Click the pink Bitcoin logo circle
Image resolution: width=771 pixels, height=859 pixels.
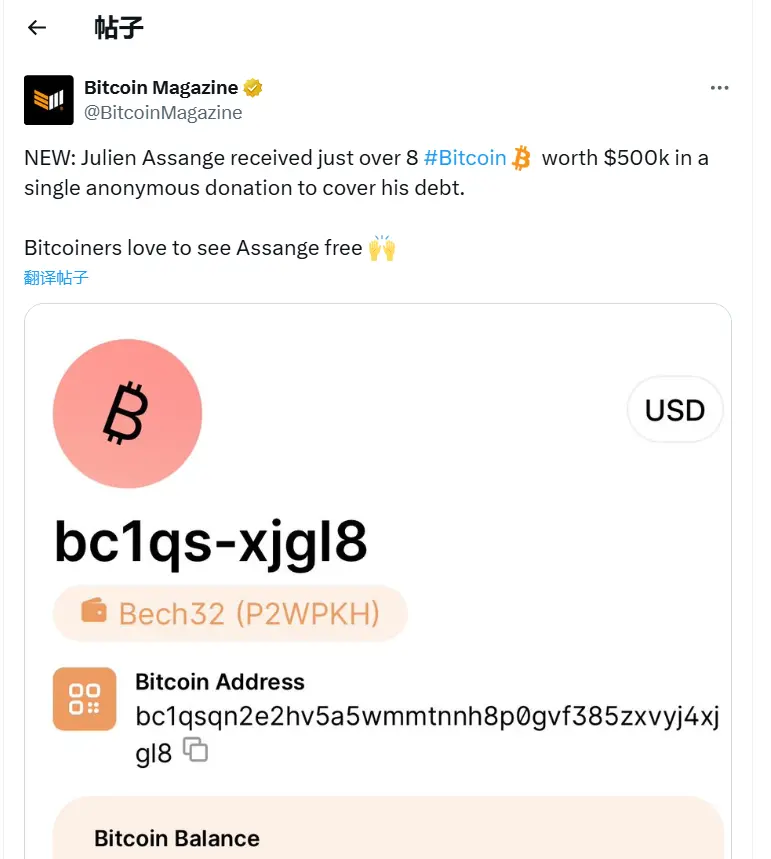[127, 414]
